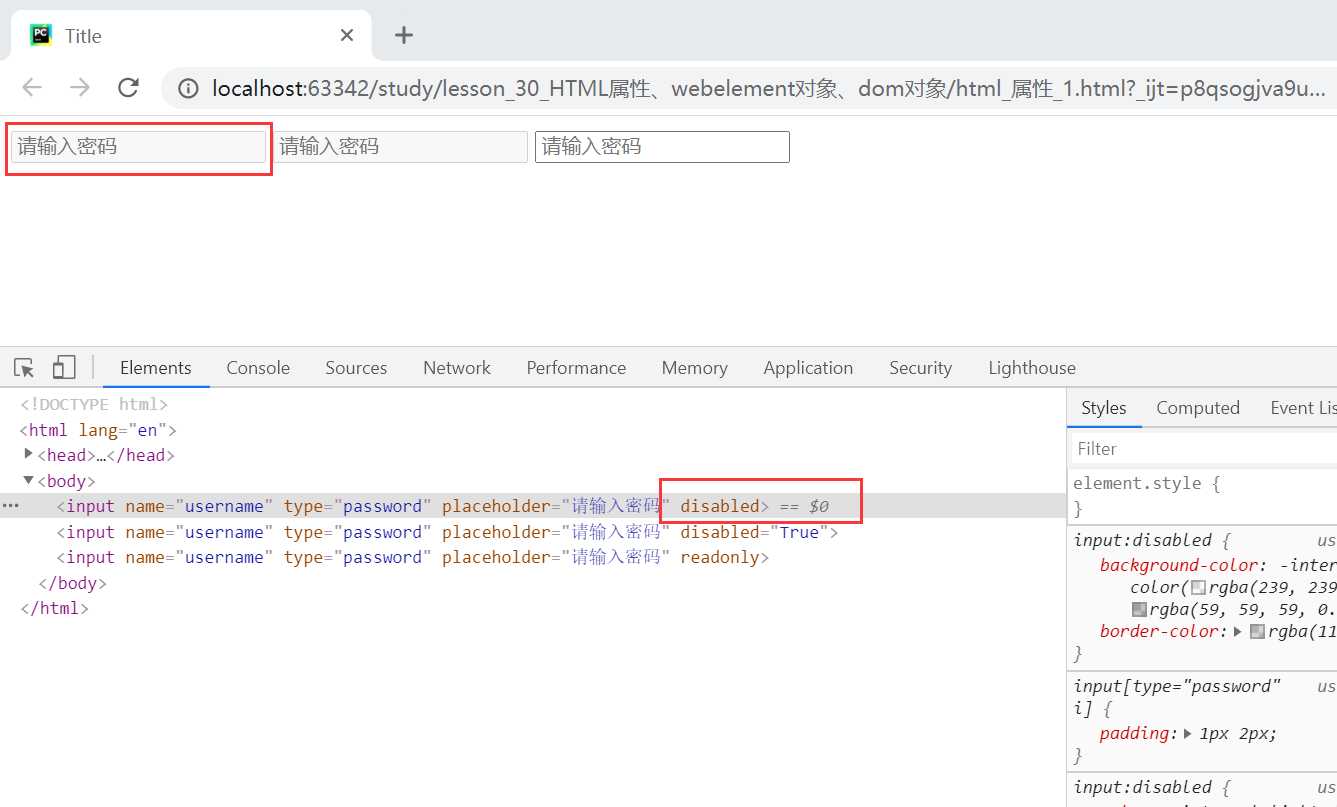Expand the padding property triangle
1337x807 pixels.
[1187, 734]
